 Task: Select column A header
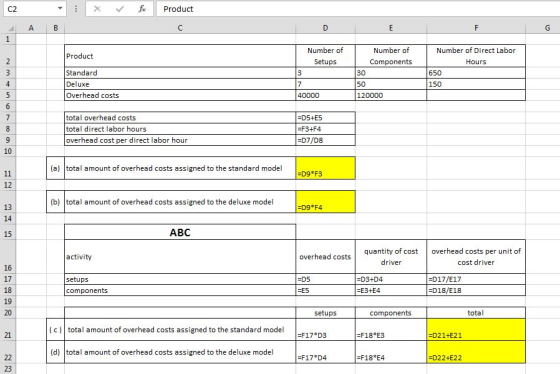point(31,28)
